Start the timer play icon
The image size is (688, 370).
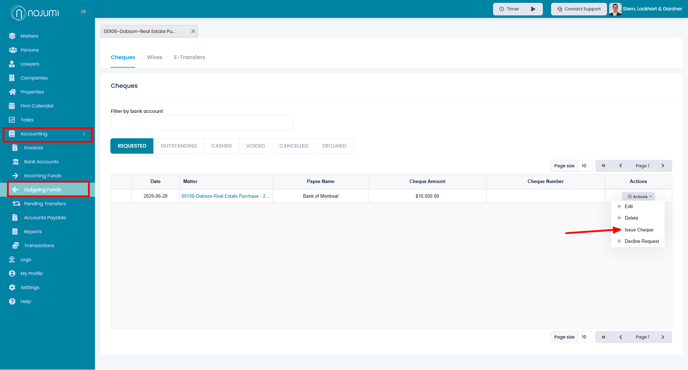533,9
